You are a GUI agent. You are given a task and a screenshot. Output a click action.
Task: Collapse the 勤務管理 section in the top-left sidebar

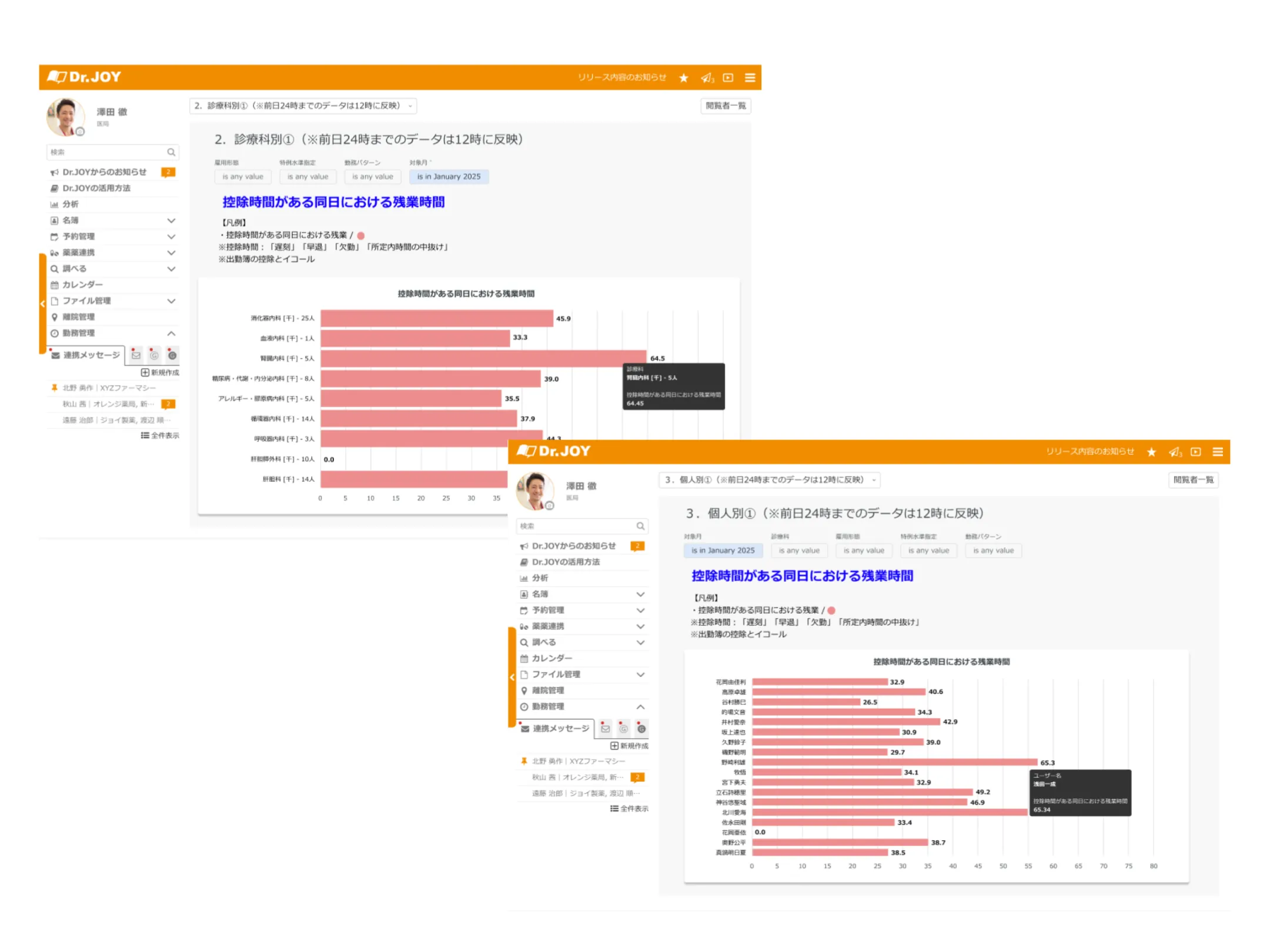(171, 333)
